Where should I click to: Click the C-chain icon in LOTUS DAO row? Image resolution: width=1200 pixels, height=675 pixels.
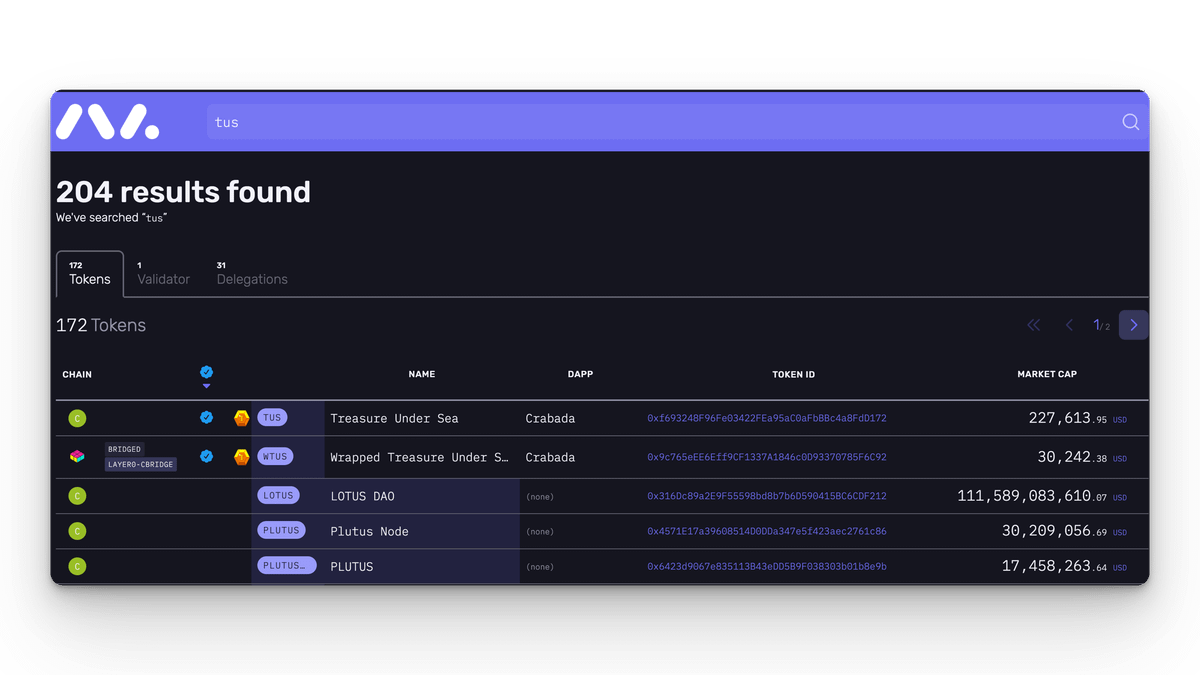pos(77,496)
